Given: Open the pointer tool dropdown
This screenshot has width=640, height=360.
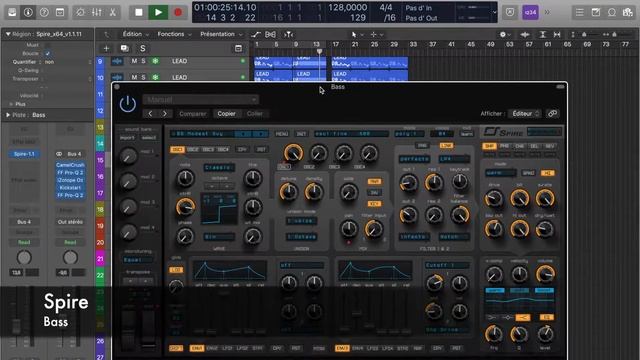Looking at the screenshot, I should 356,35.
